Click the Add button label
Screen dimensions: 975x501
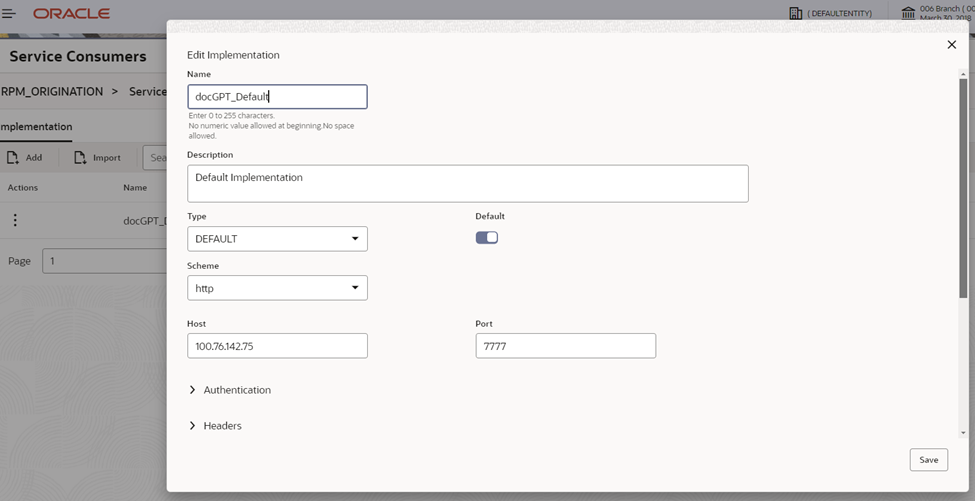click(34, 158)
